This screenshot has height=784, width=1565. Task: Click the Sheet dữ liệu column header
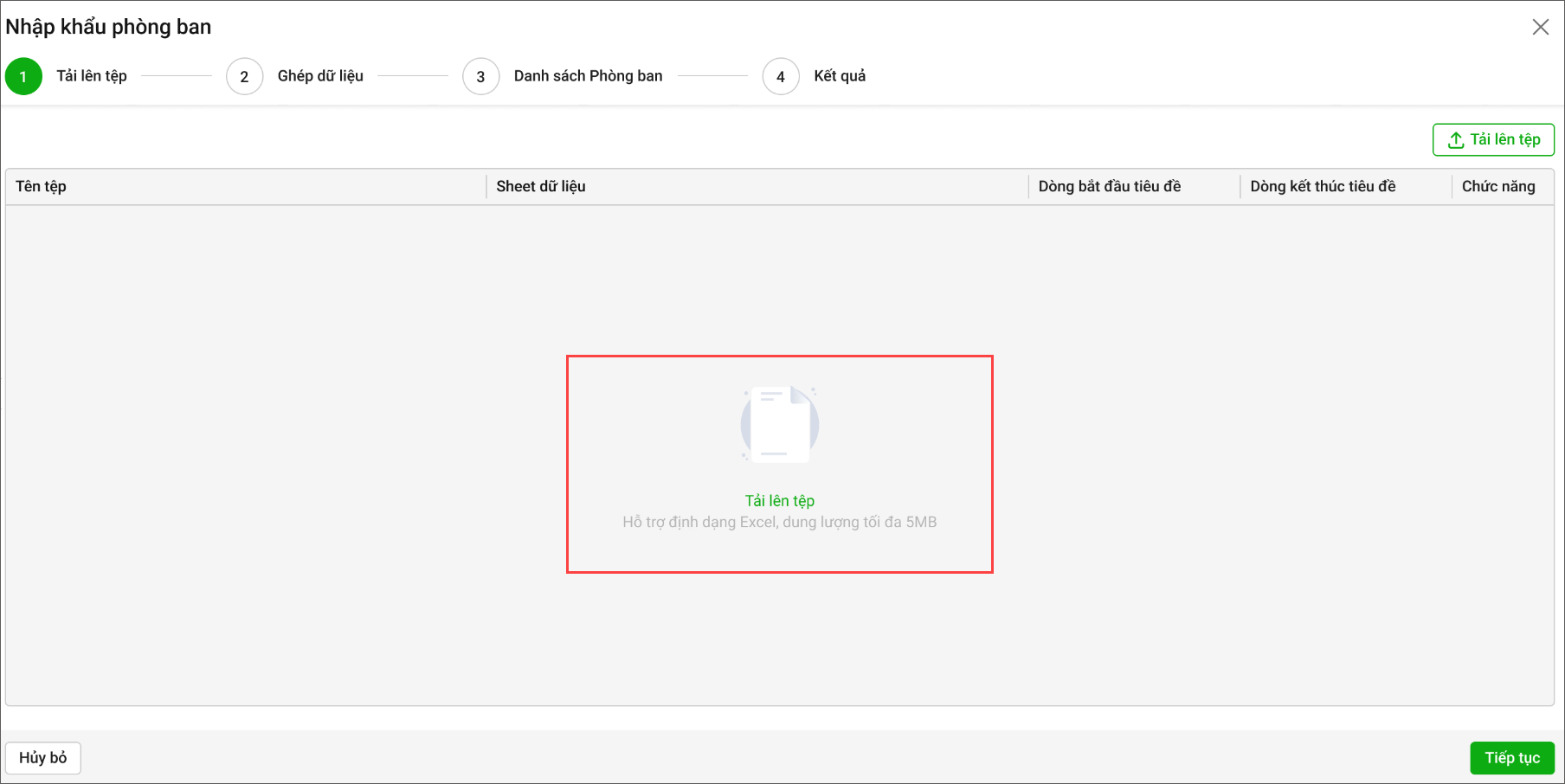click(x=540, y=187)
